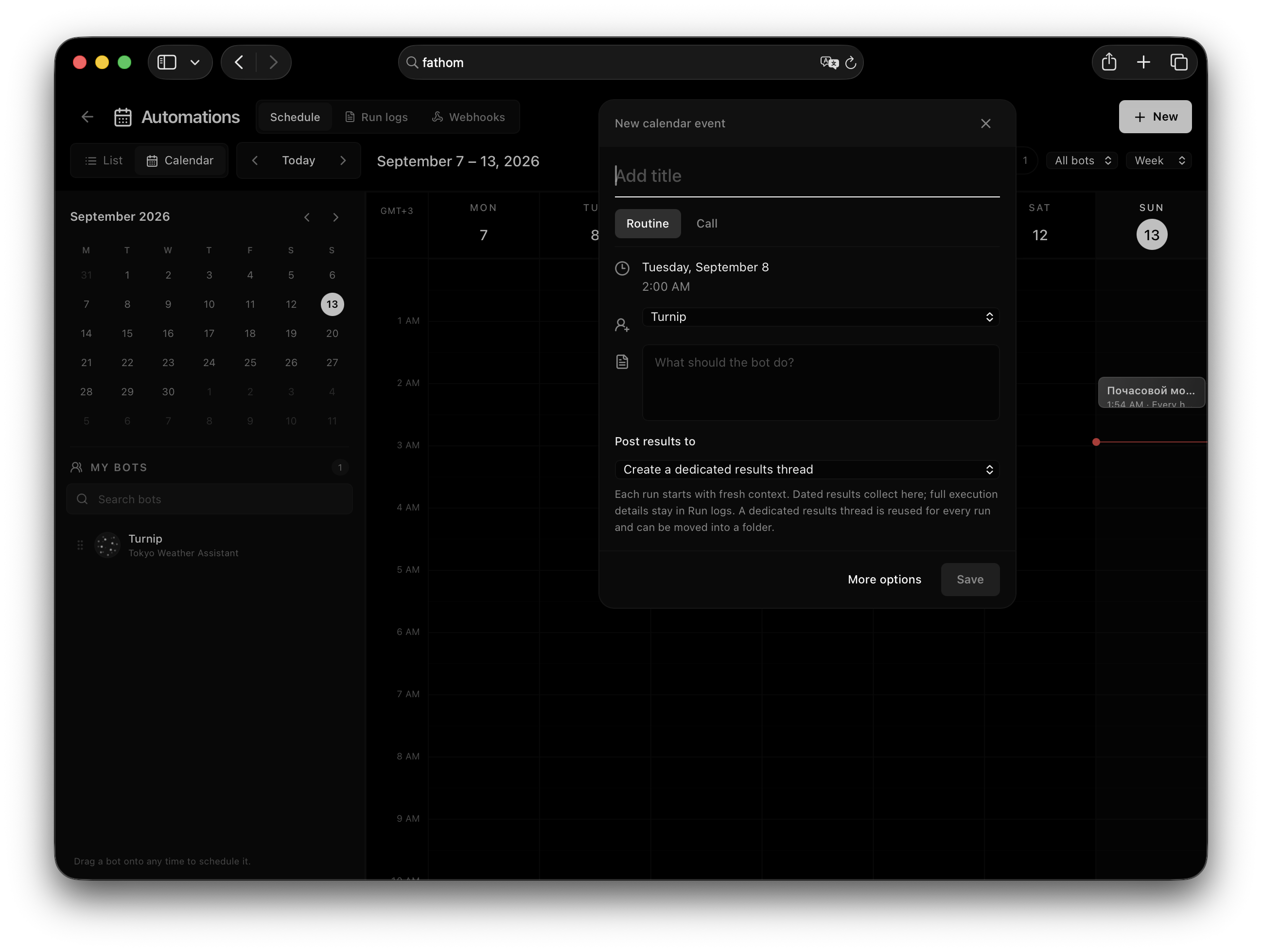The image size is (1262, 952).
Task: Click the Save button
Action: (x=970, y=580)
